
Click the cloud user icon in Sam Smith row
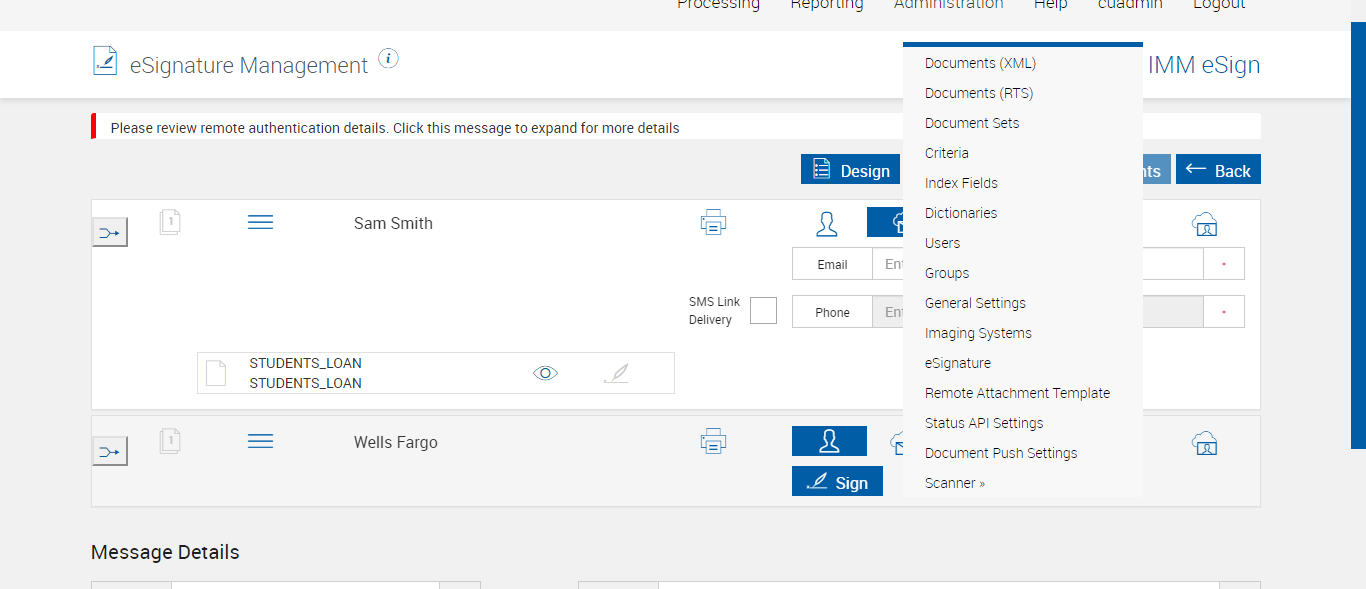pyautogui.click(x=1204, y=224)
